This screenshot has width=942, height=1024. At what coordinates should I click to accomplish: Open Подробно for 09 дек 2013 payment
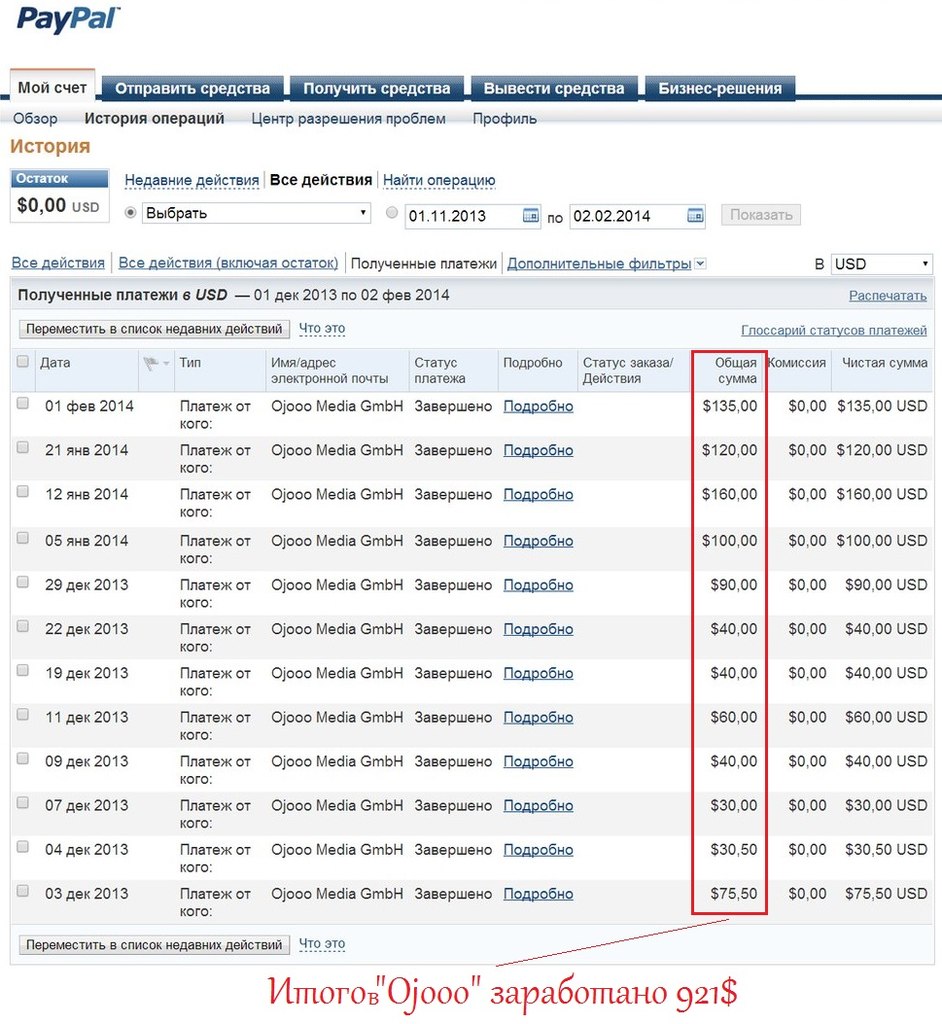coord(538,761)
